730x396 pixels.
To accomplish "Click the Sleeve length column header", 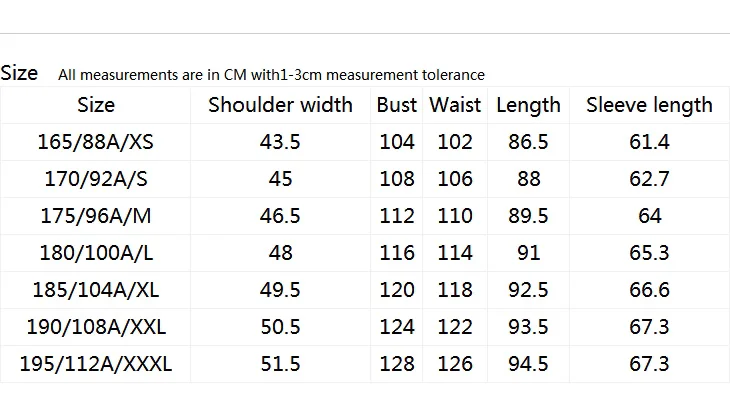I will pyautogui.click(x=649, y=106).
